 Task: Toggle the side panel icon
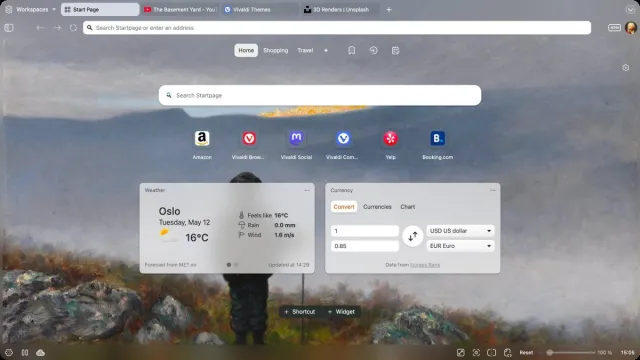[x=9, y=28]
